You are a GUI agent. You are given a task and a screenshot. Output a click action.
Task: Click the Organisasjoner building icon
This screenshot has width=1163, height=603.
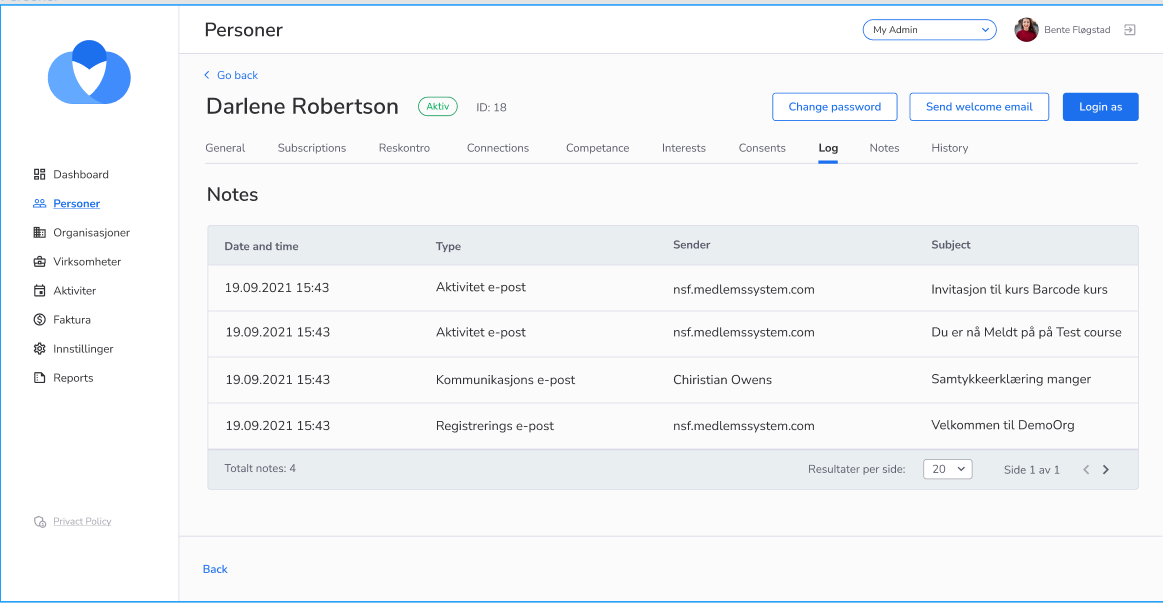click(39, 232)
